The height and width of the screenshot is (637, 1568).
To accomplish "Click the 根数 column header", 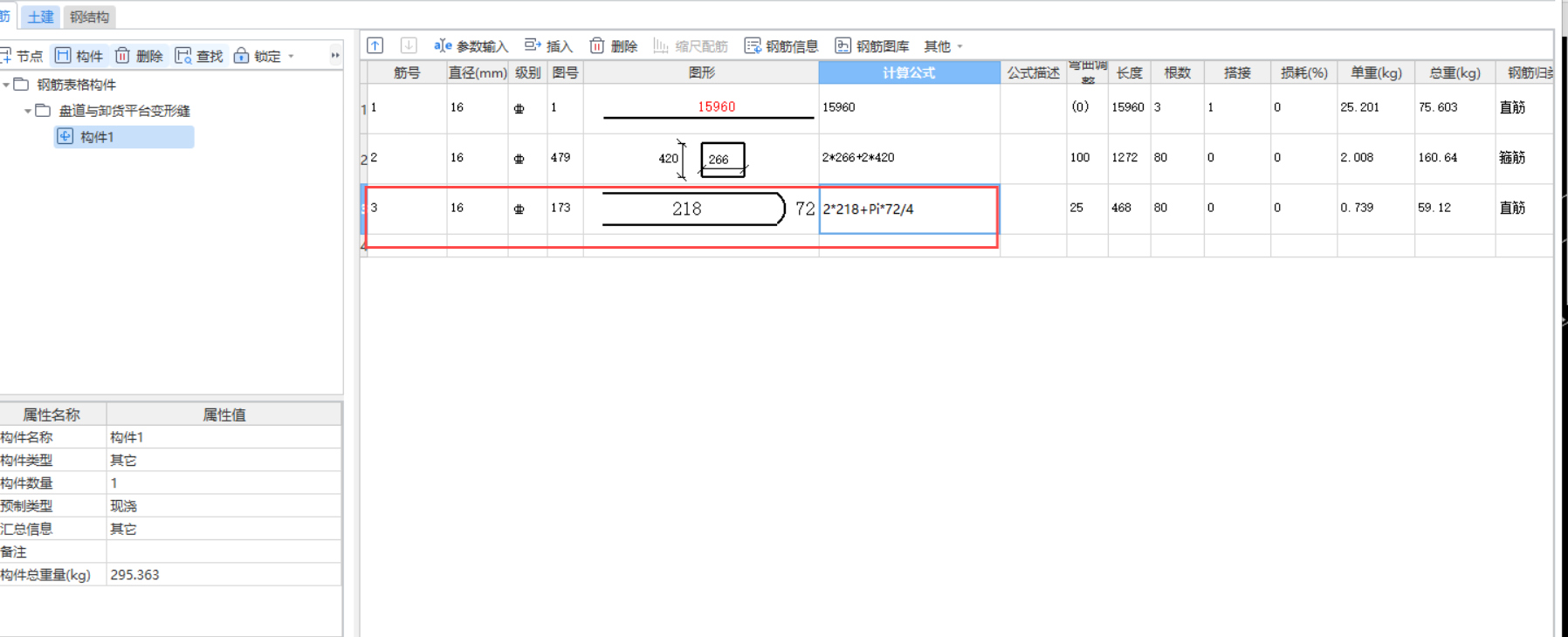I will coord(1177,72).
